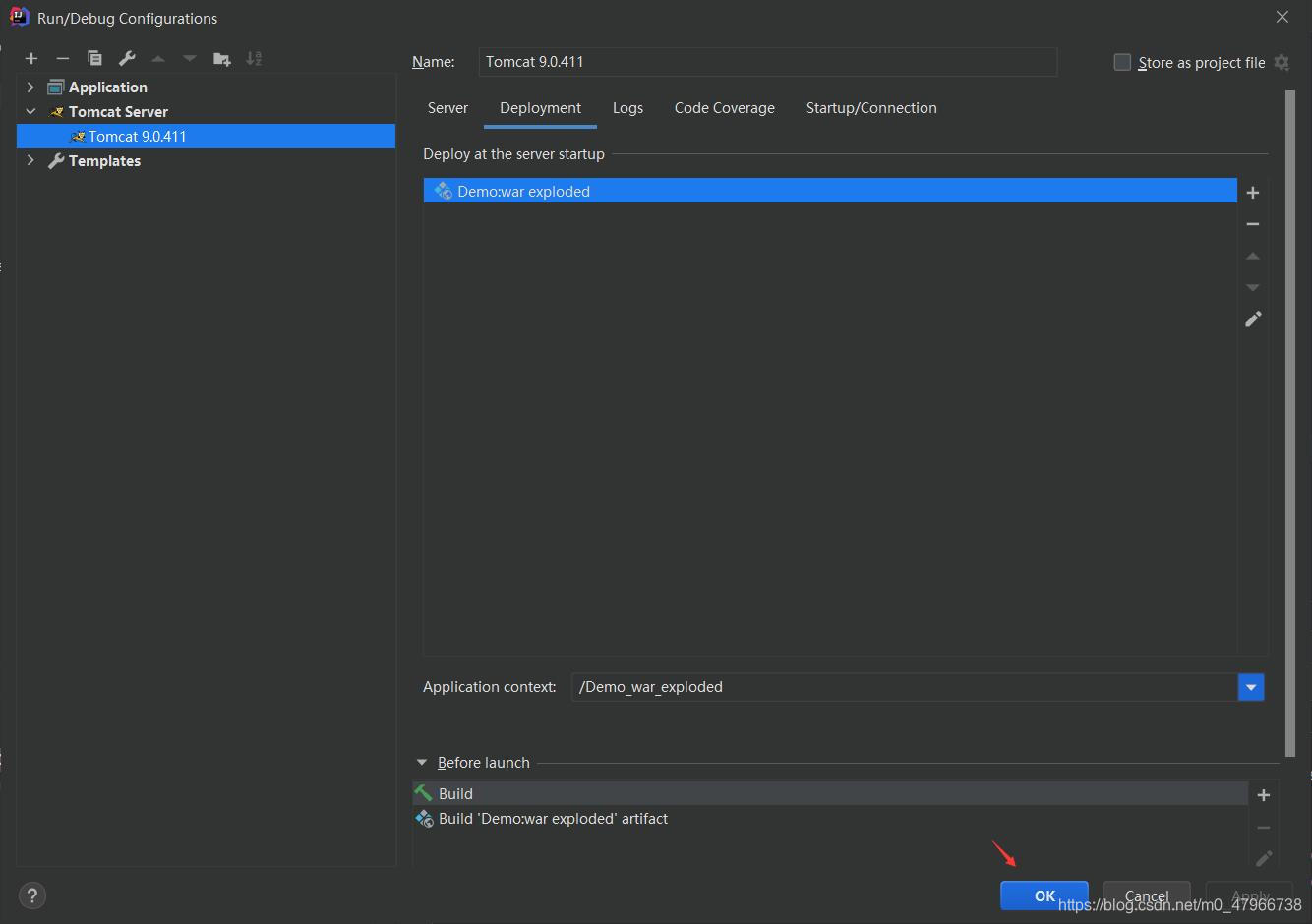Add a Before launch task
This screenshot has width=1312, height=924.
1264,795
